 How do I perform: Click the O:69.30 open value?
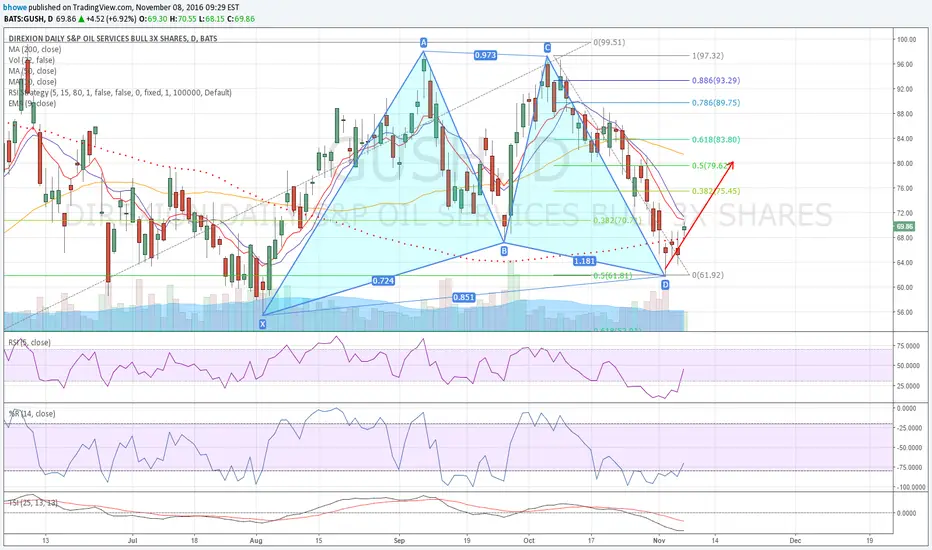pos(153,19)
